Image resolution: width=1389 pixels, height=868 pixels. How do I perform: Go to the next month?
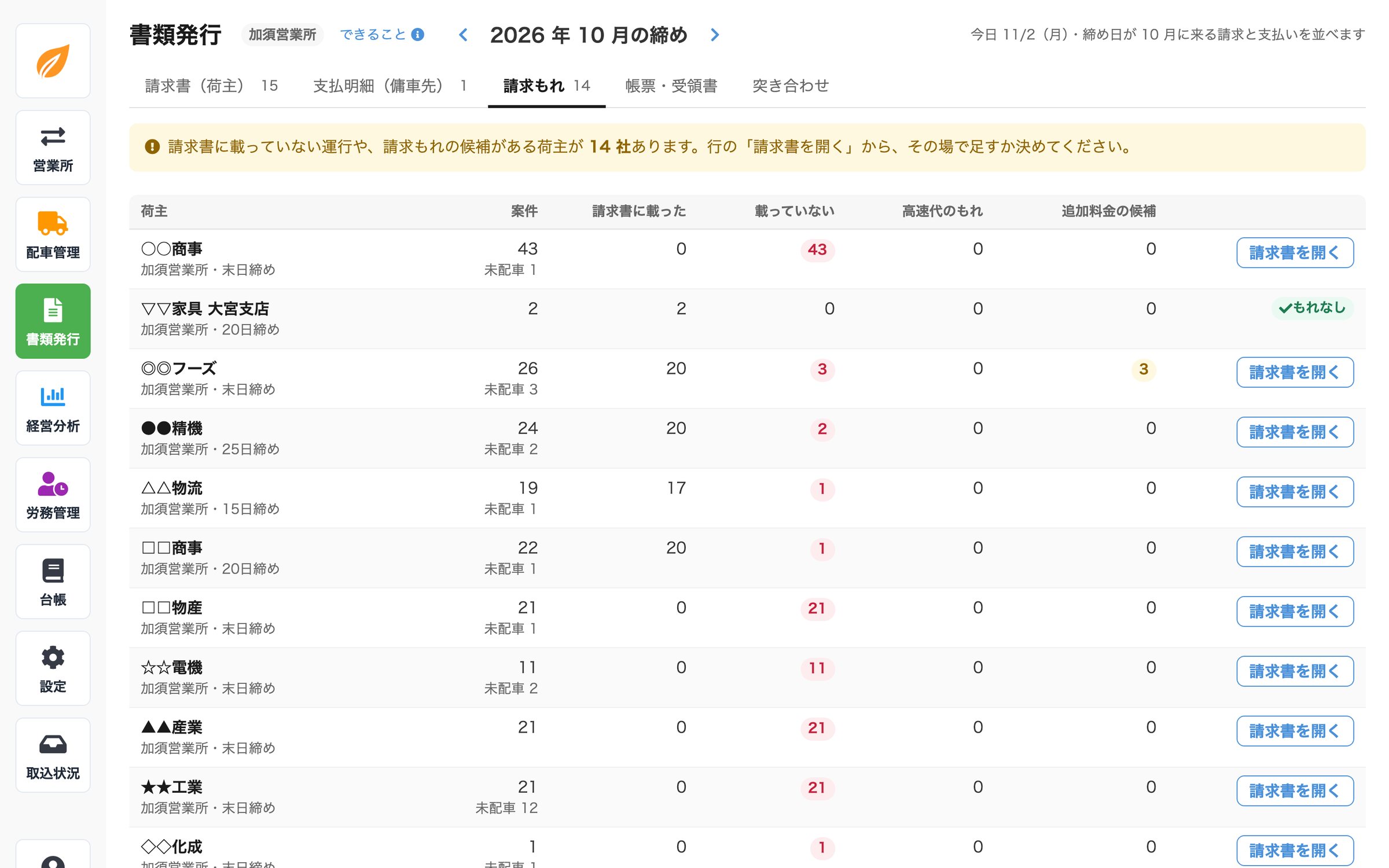[x=715, y=35]
